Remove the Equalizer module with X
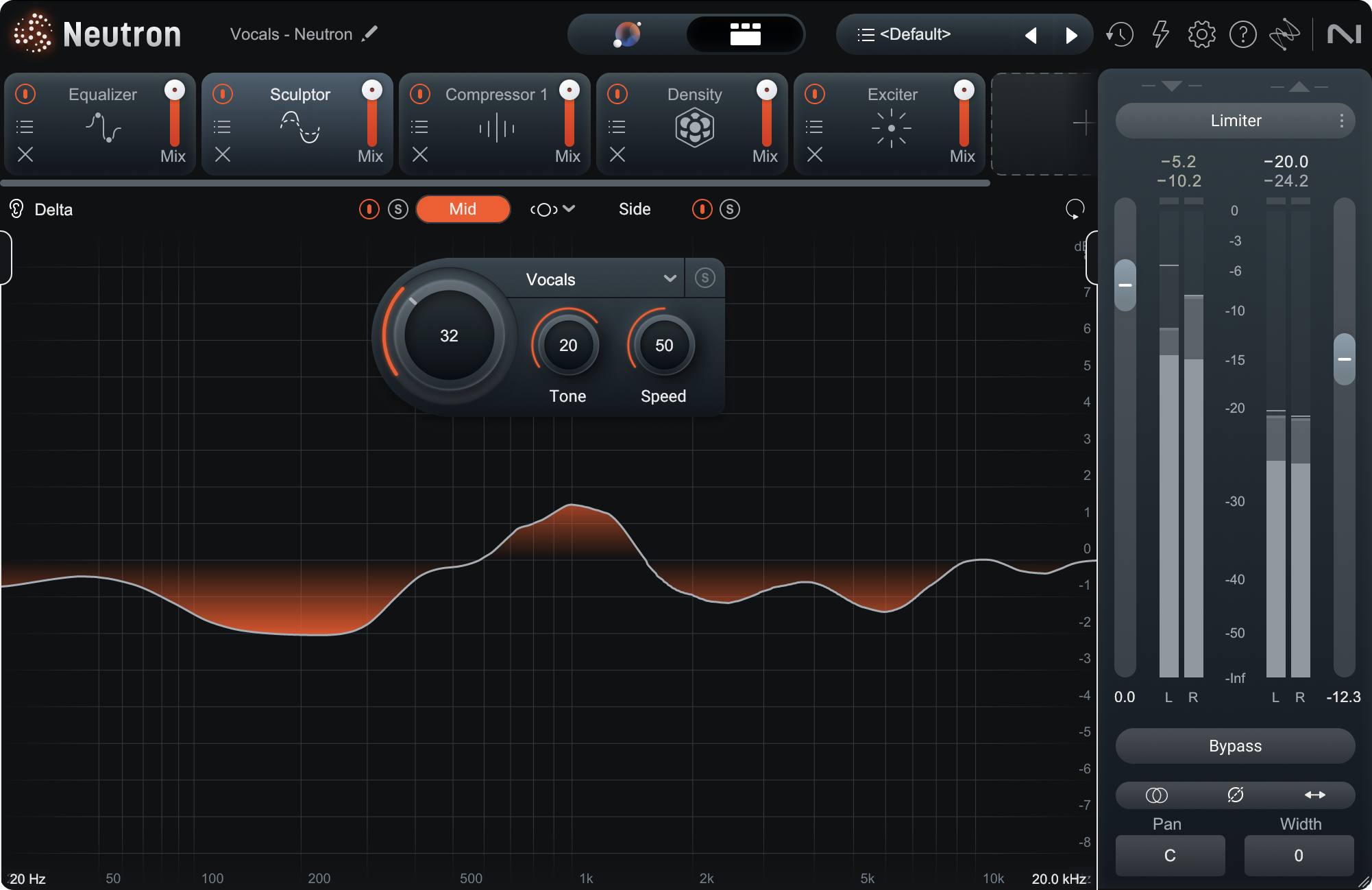This screenshot has height=890, width=1372. (25, 155)
